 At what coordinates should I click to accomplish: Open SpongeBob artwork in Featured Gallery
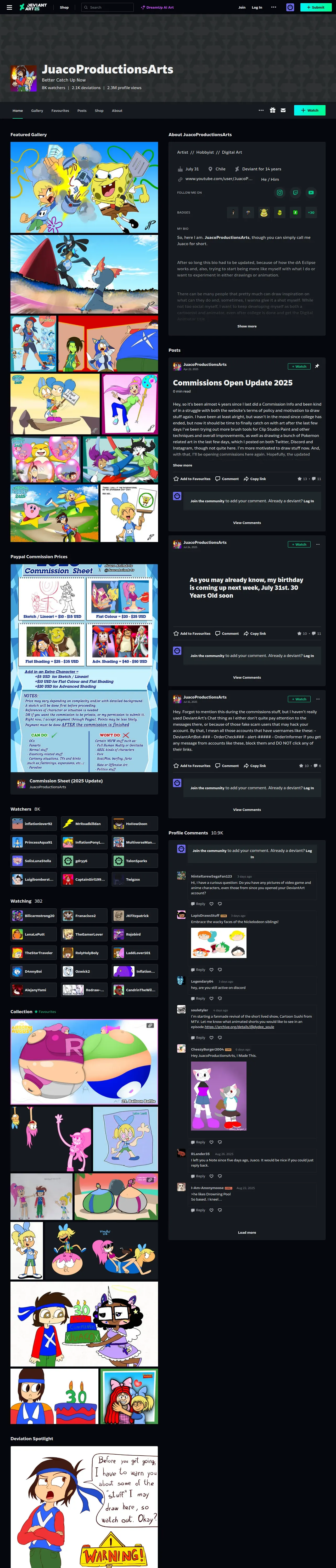(x=84, y=187)
